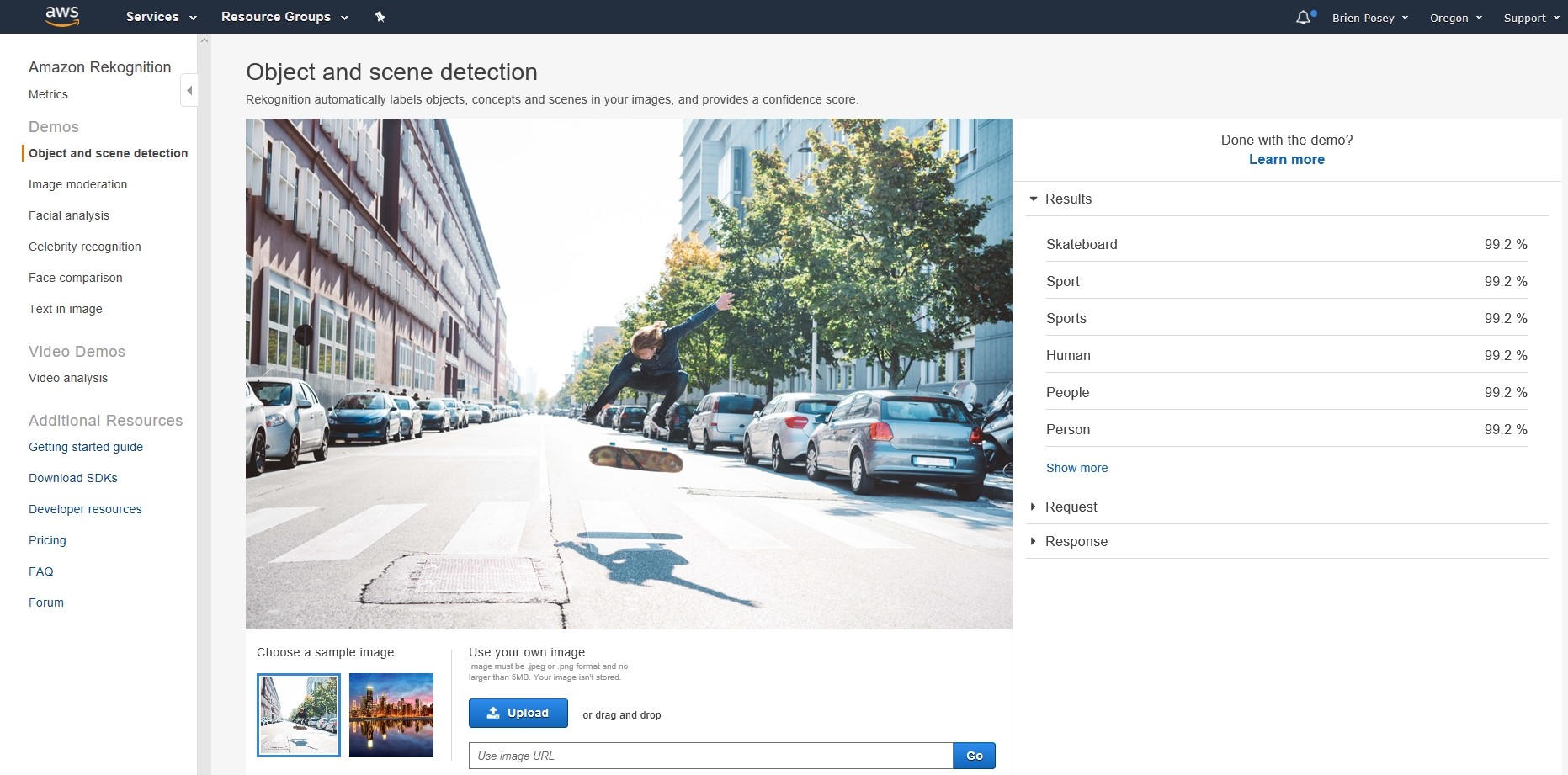
Task: Click the Upload button's arrow icon
Action: (x=495, y=713)
